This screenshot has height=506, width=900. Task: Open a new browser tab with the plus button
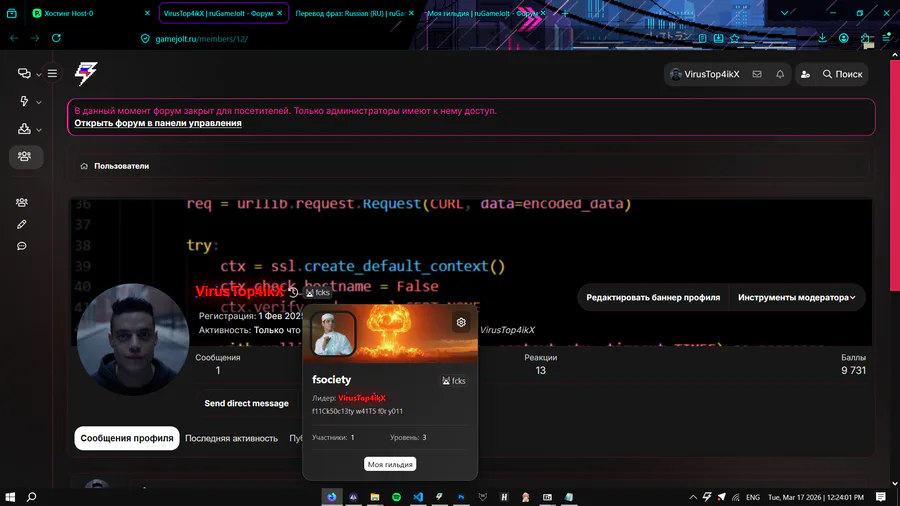coord(565,13)
